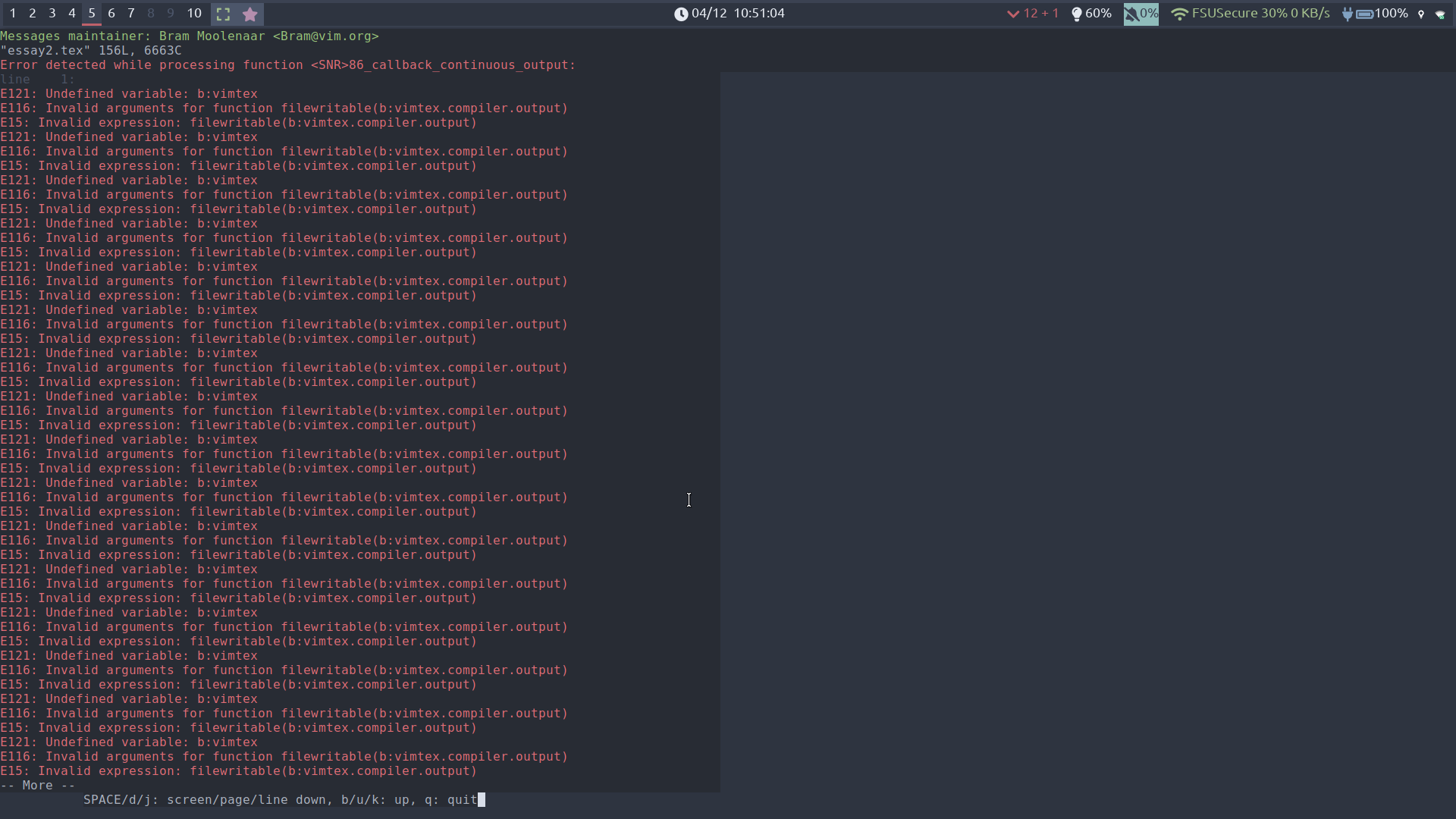1456x819 pixels.
Task: Click the 100% battery value
Action: click(x=1391, y=14)
